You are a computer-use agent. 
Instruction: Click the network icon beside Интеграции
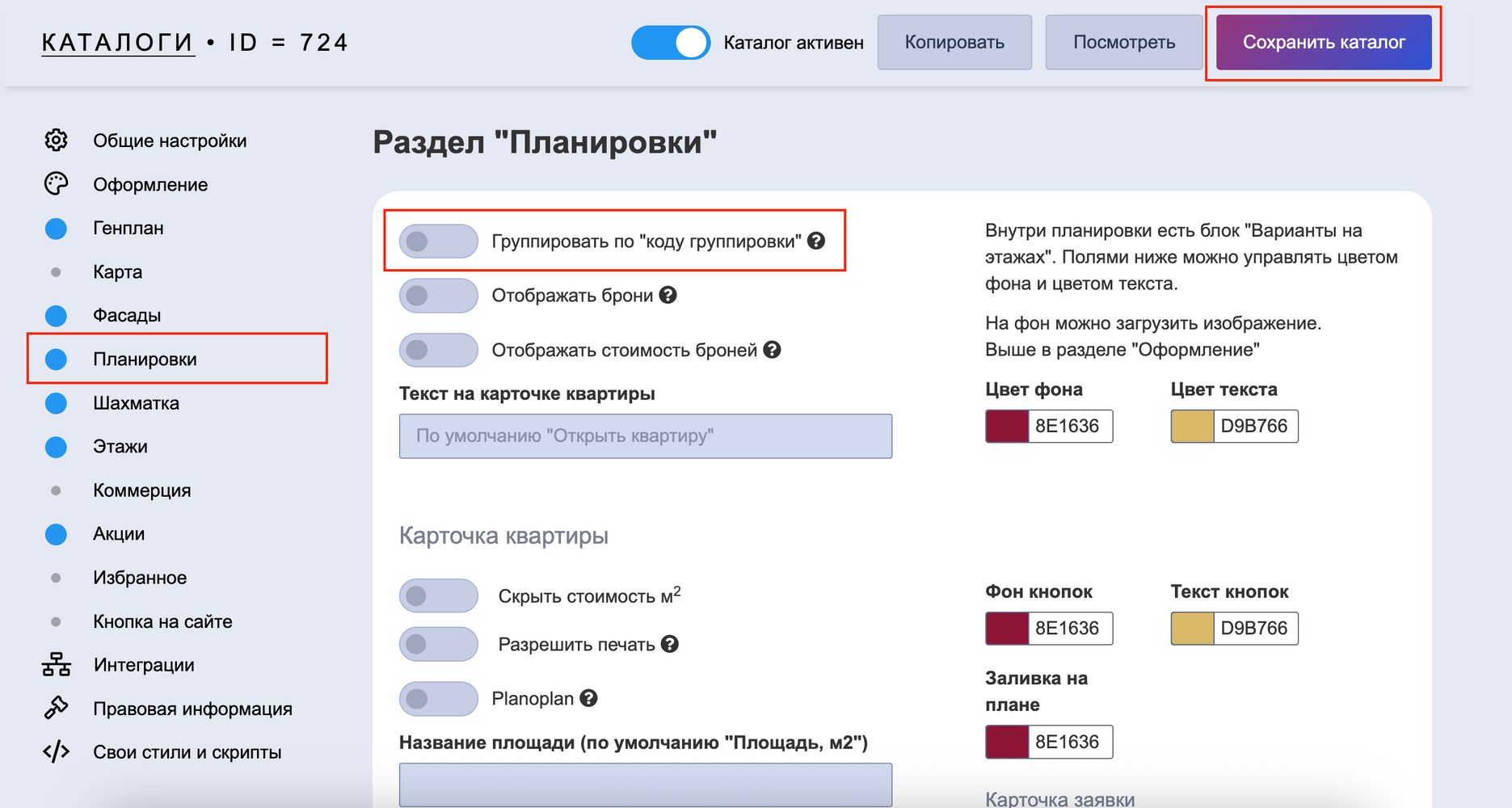(56, 664)
